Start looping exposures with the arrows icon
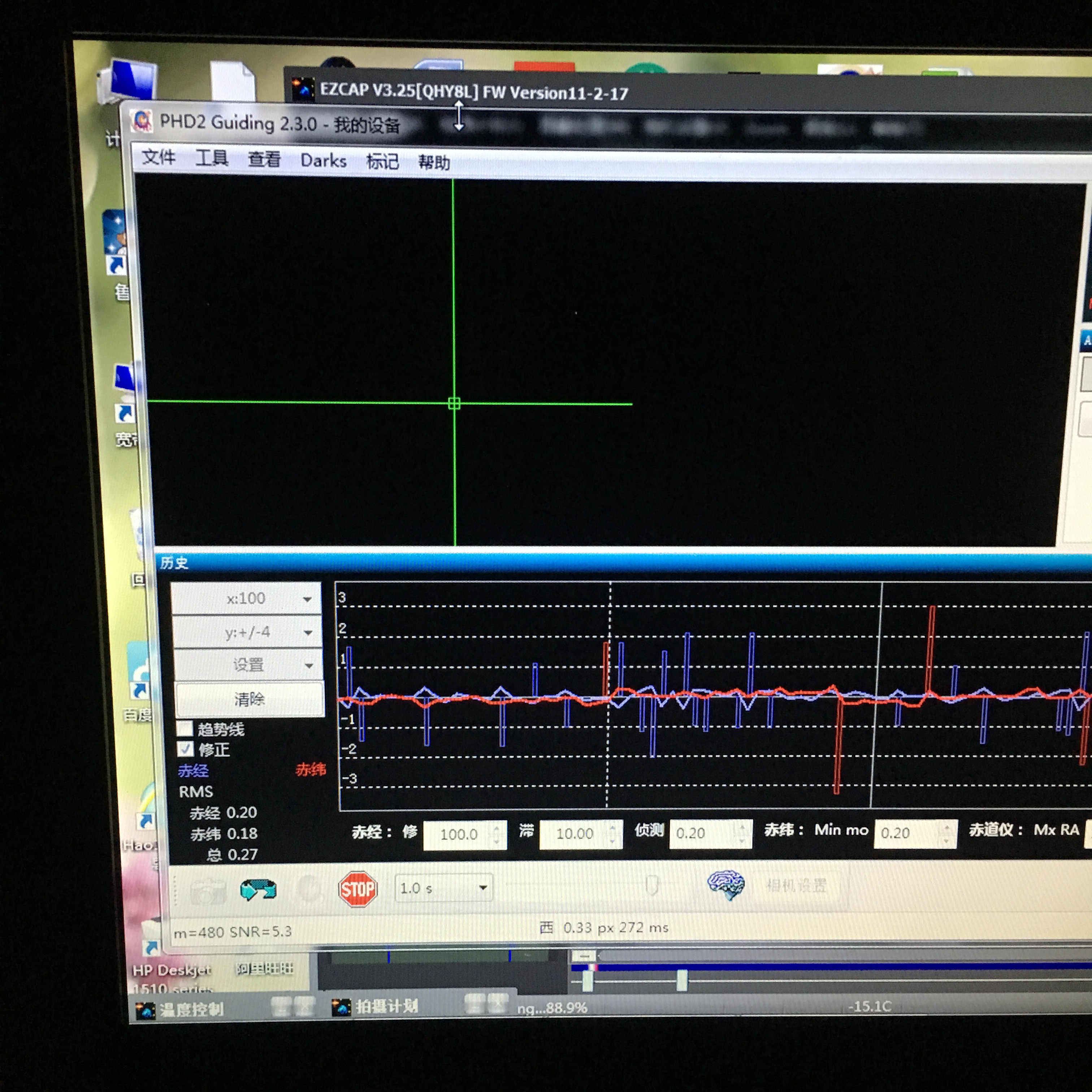 pos(258,890)
